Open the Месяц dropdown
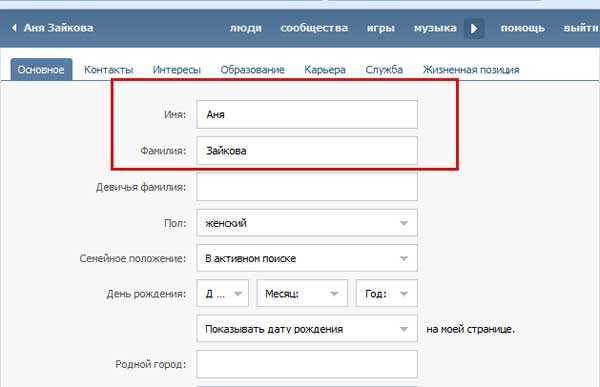The image size is (600, 387). point(302,294)
